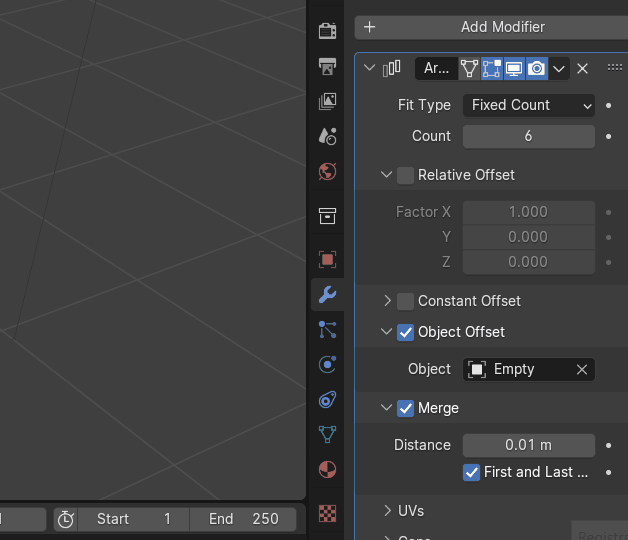Toggle modifier render camera visibility
The height and width of the screenshot is (540, 628).
pyautogui.click(x=537, y=69)
